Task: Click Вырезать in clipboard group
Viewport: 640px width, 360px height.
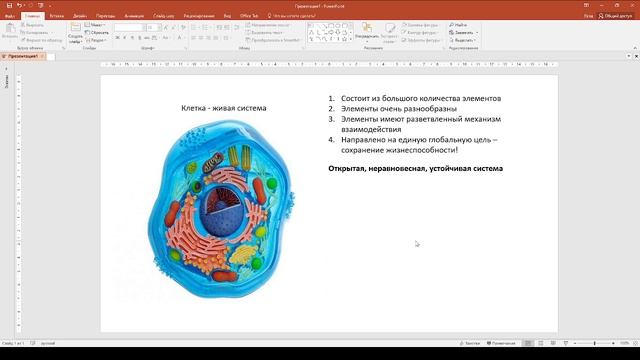Action: [x=33, y=25]
